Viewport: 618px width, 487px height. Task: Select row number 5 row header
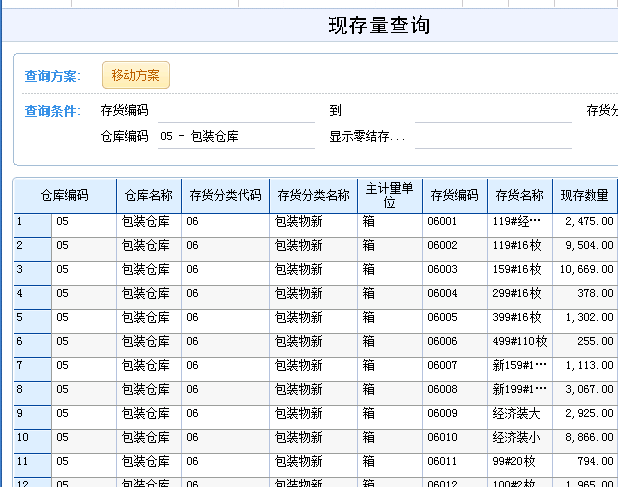point(31,318)
